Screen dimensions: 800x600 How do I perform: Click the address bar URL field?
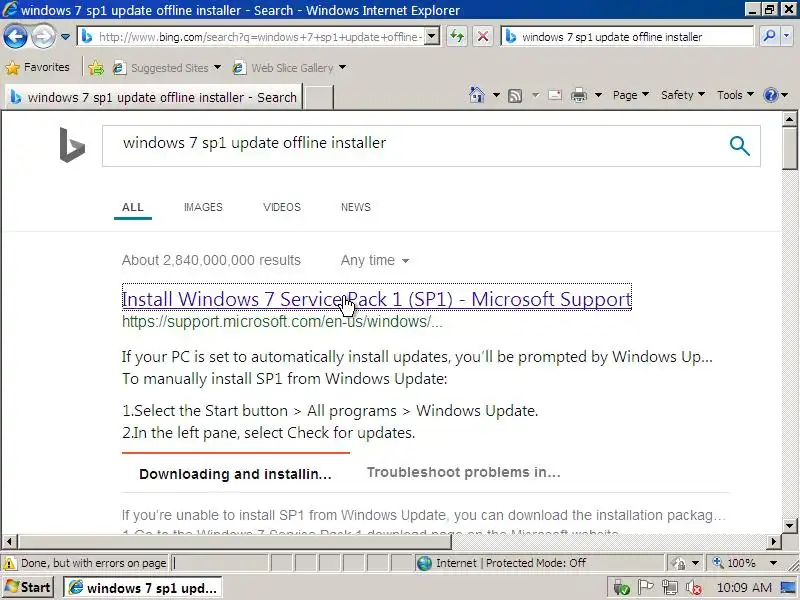(252, 37)
